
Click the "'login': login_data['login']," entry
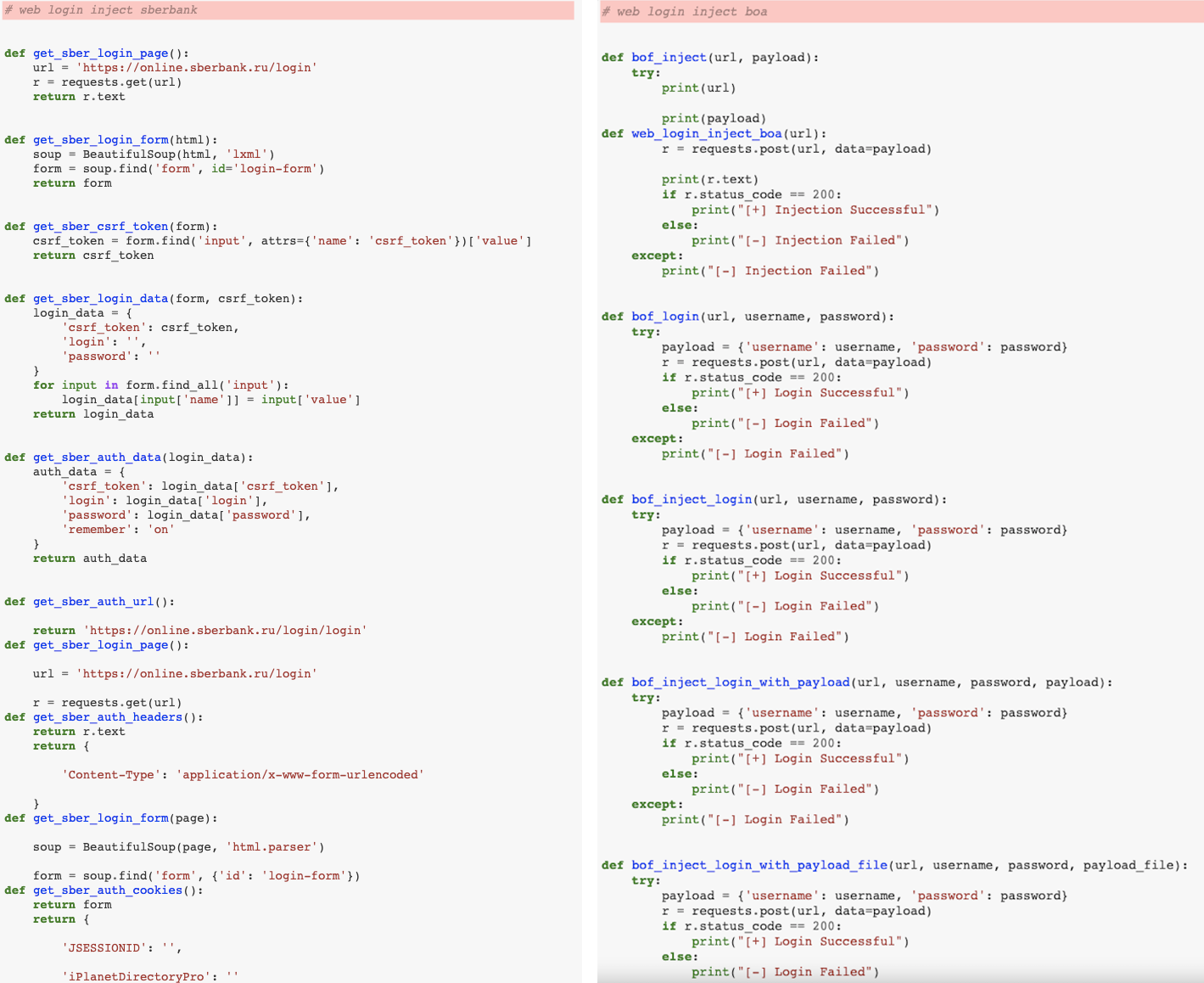pyautogui.click(x=165, y=500)
